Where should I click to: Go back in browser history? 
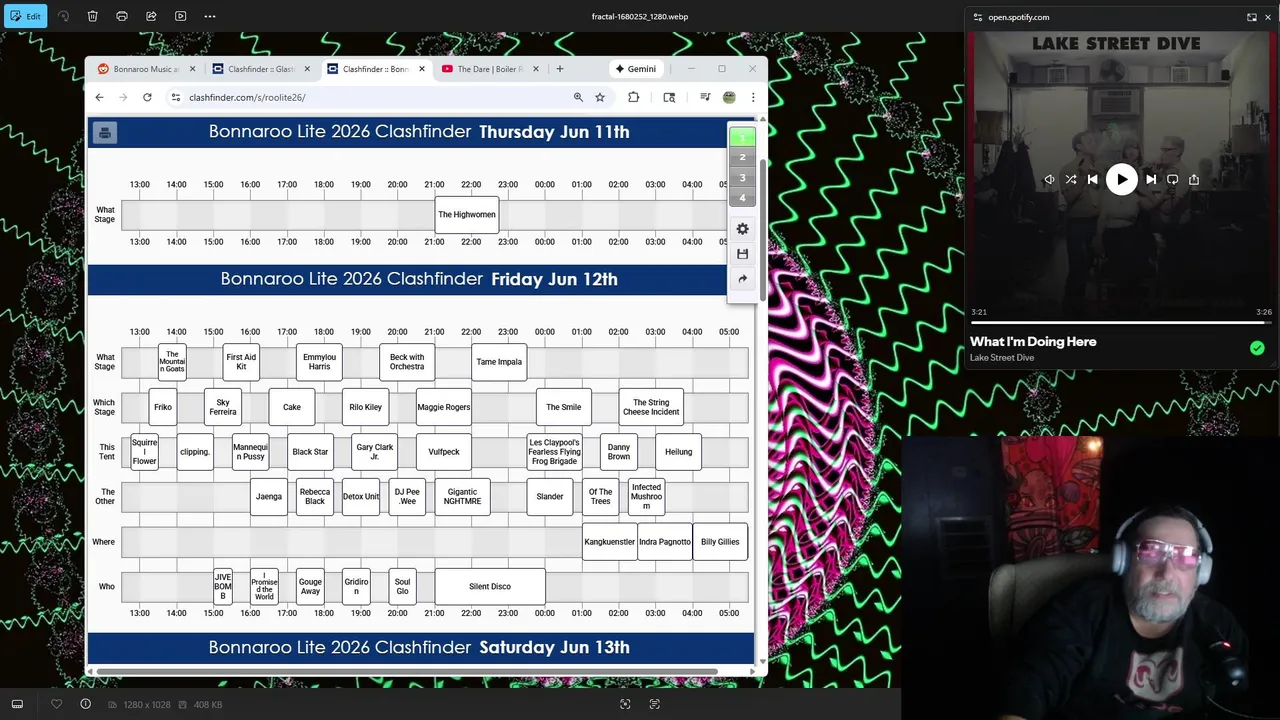click(99, 97)
